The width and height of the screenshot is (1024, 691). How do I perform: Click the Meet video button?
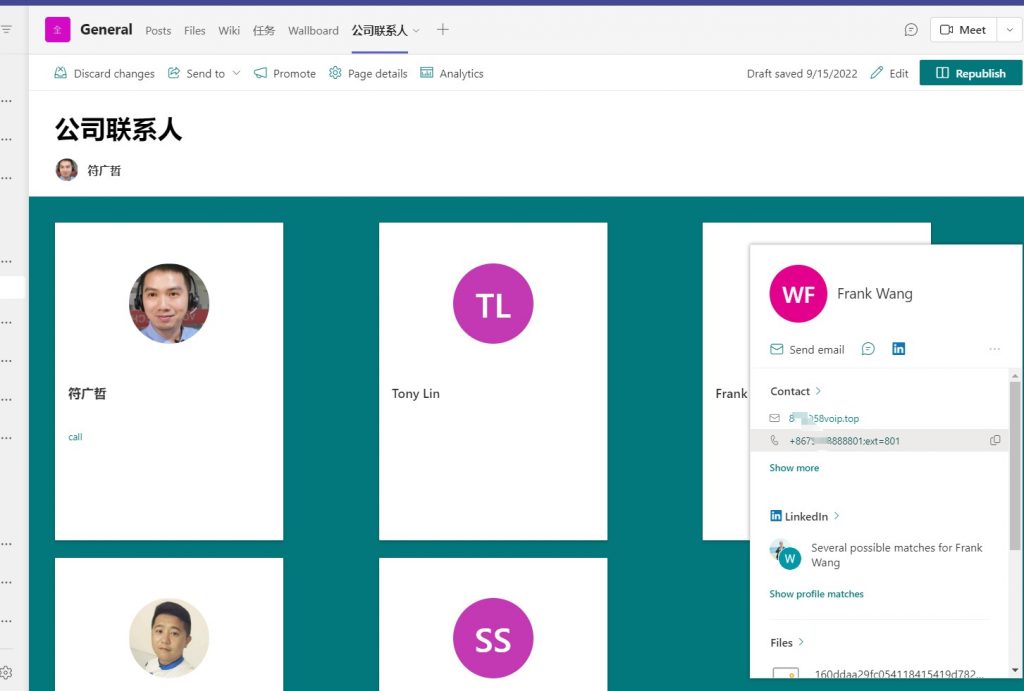[963, 29]
